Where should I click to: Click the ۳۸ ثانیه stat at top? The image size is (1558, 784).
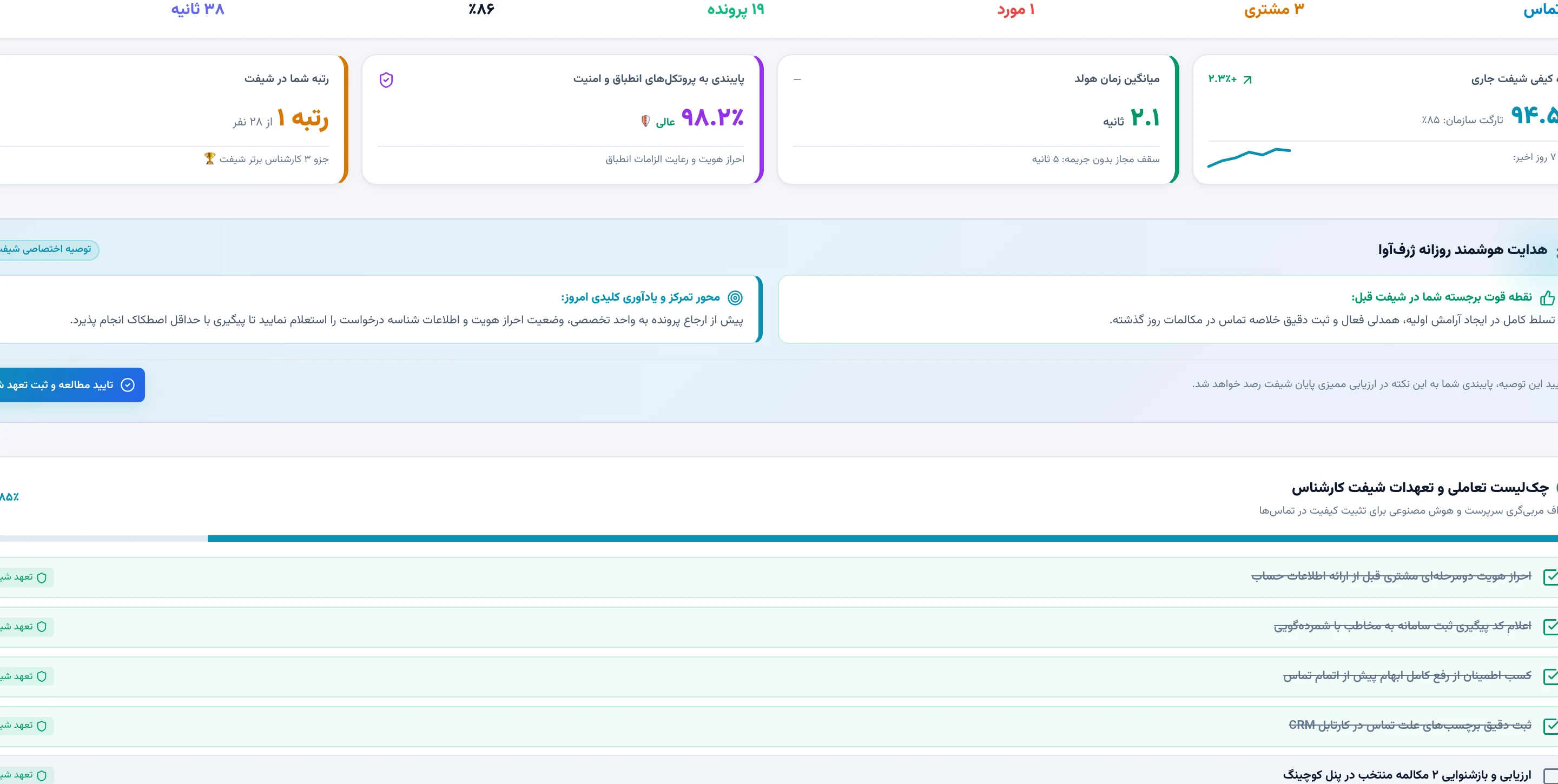point(198,9)
